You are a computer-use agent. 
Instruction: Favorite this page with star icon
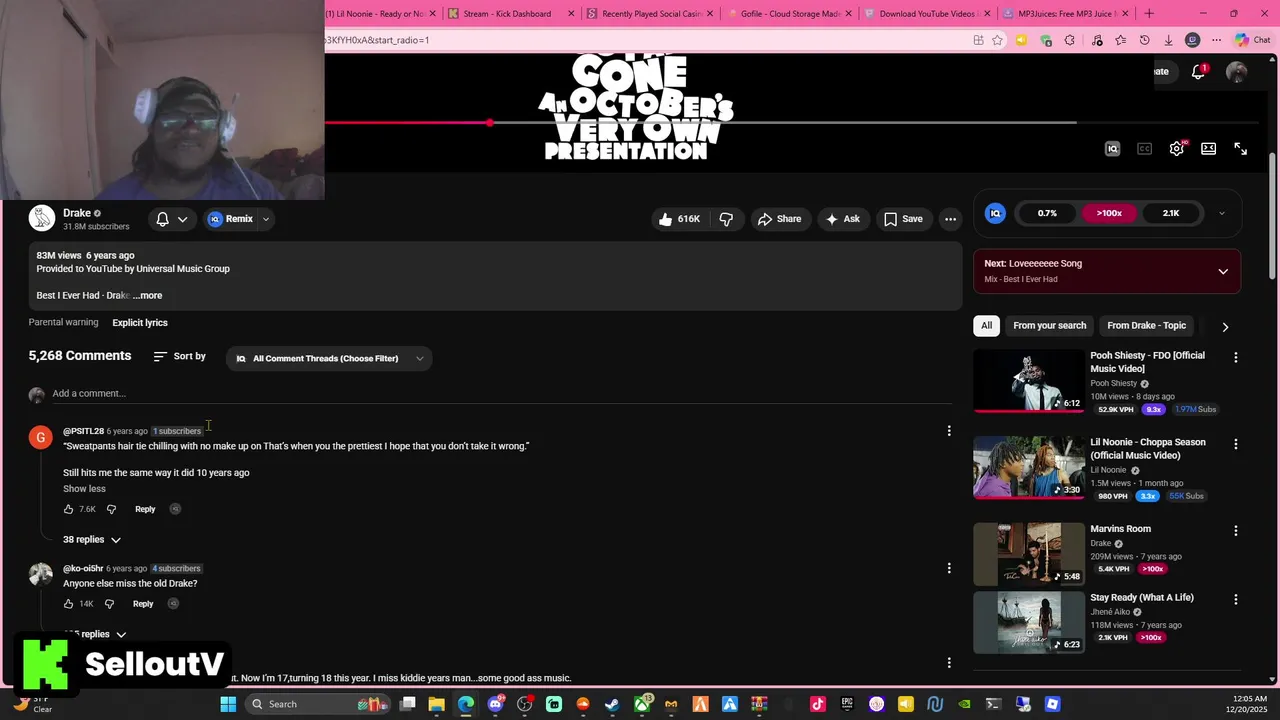[x=997, y=40]
